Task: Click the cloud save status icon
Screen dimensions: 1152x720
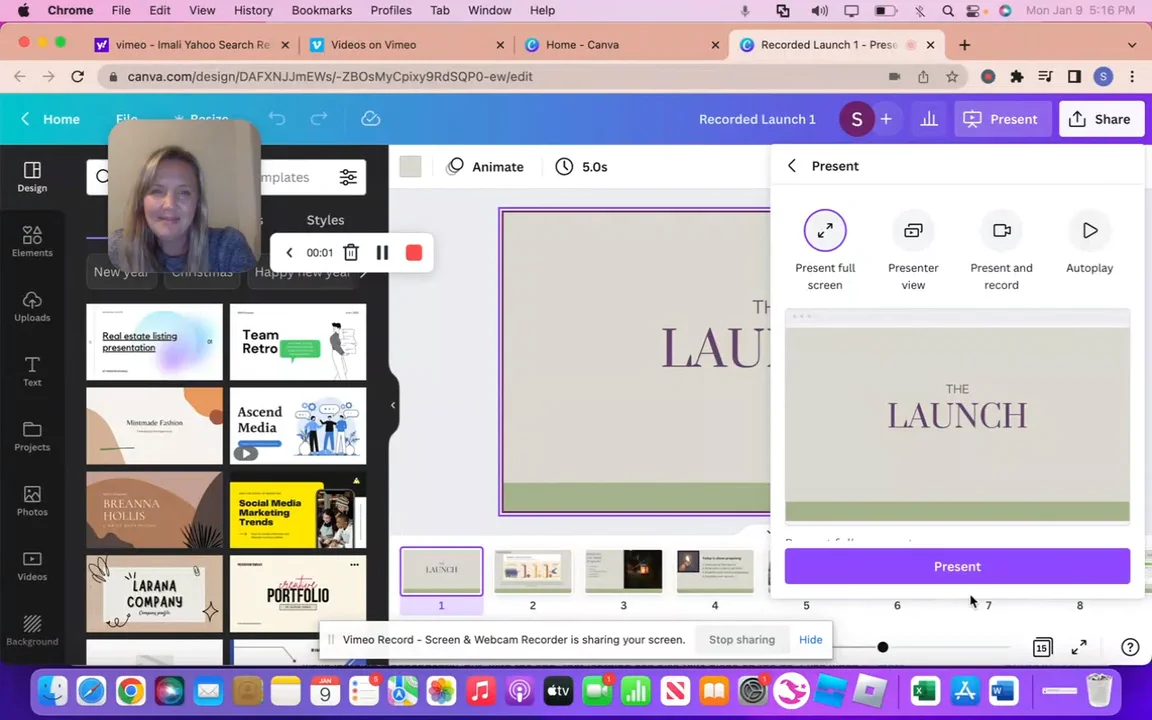Action: click(x=371, y=118)
